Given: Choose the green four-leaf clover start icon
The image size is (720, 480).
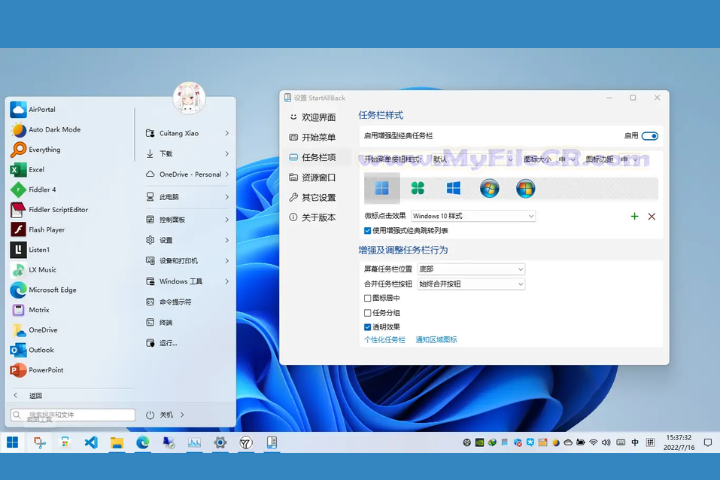Looking at the screenshot, I should point(417,188).
